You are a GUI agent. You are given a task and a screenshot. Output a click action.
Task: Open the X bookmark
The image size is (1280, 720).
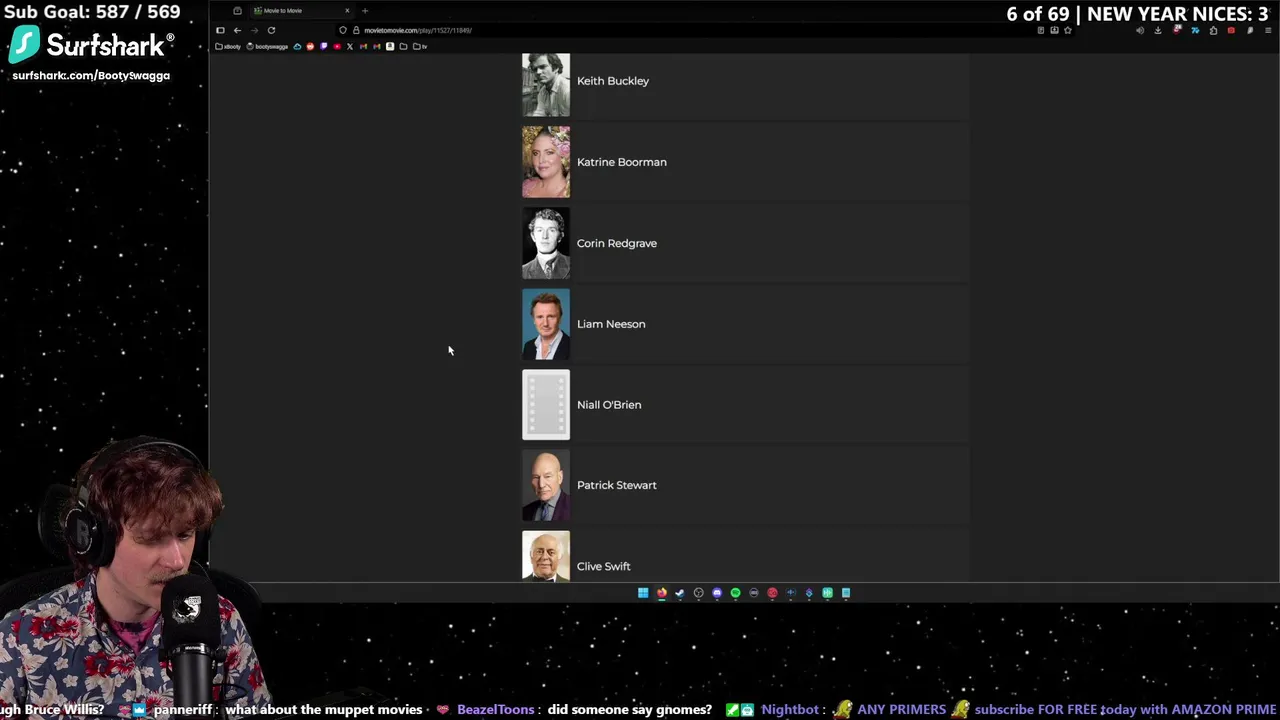click(x=350, y=46)
